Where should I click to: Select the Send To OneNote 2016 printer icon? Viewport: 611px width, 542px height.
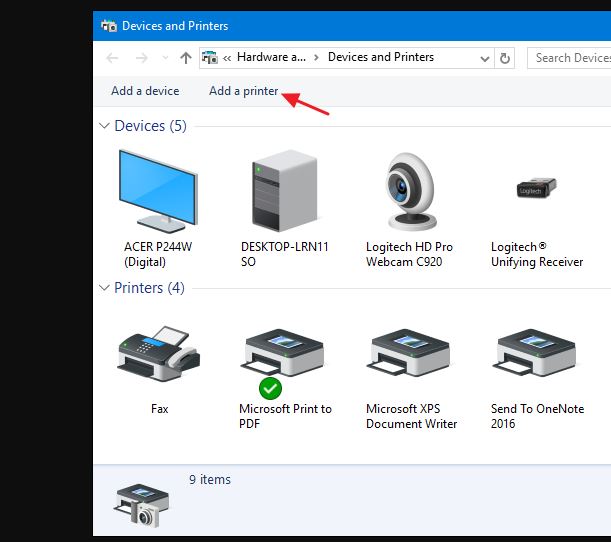[536, 353]
